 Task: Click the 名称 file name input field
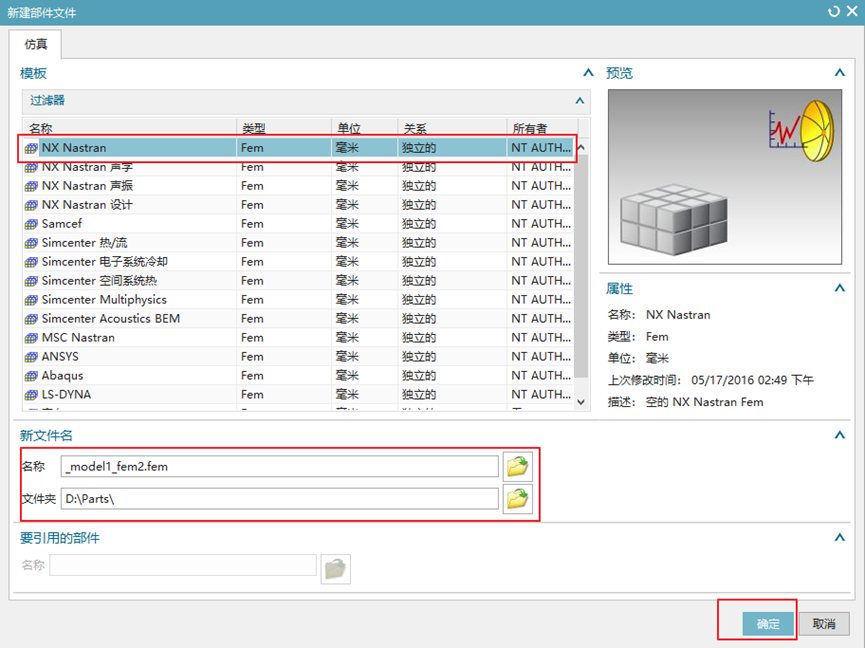pos(280,467)
